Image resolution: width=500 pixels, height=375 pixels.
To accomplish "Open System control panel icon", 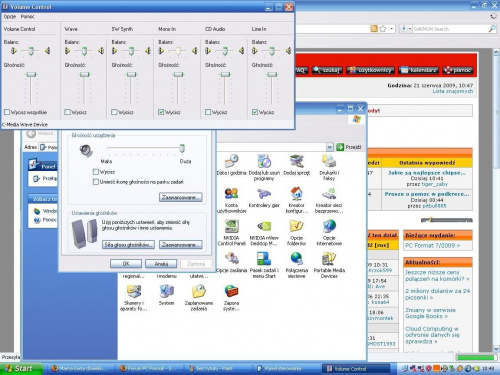I will 166,292.
